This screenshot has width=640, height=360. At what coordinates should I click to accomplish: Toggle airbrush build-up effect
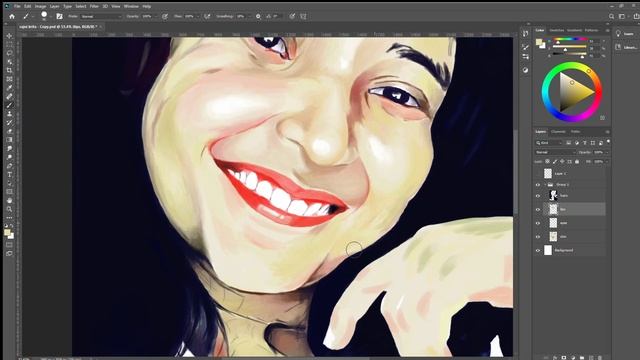pos(207,16)
